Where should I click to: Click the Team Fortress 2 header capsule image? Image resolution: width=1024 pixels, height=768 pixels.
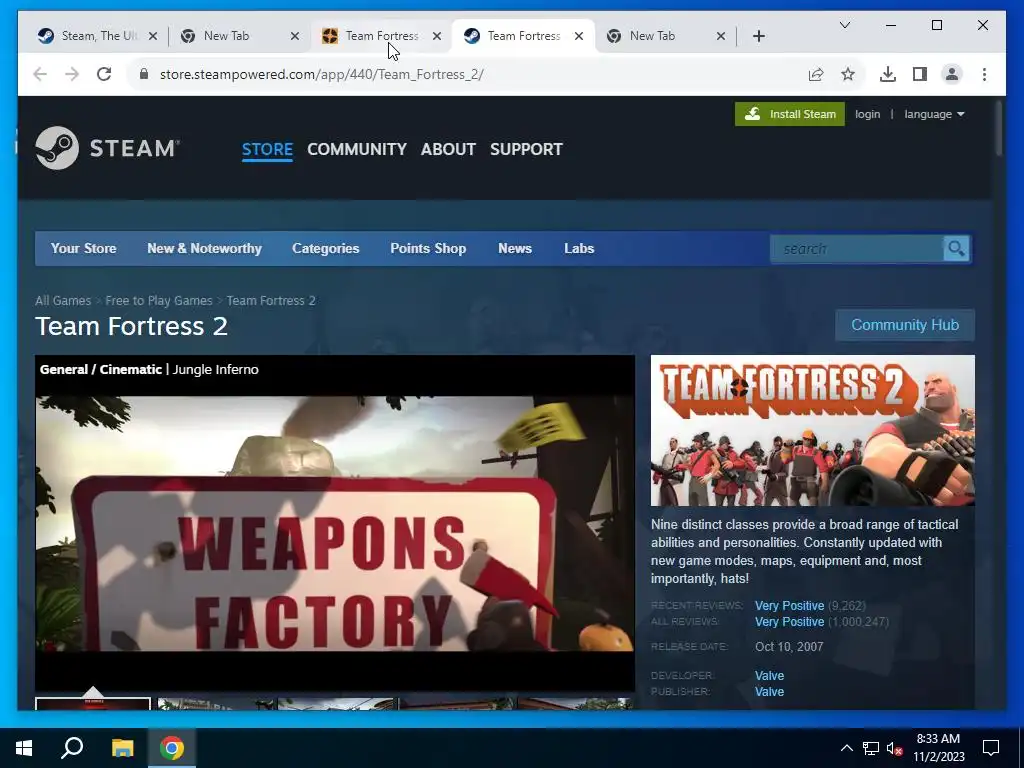click(x=812, y=430)
